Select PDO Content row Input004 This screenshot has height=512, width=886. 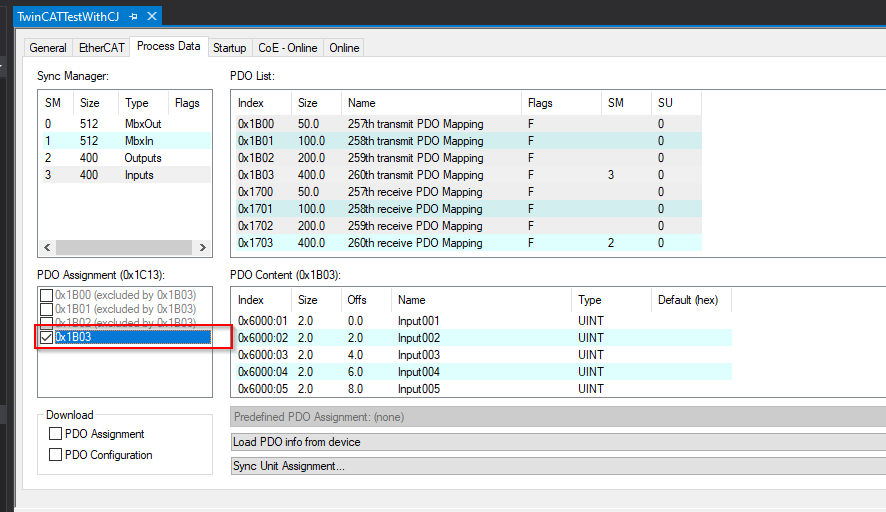484,371
